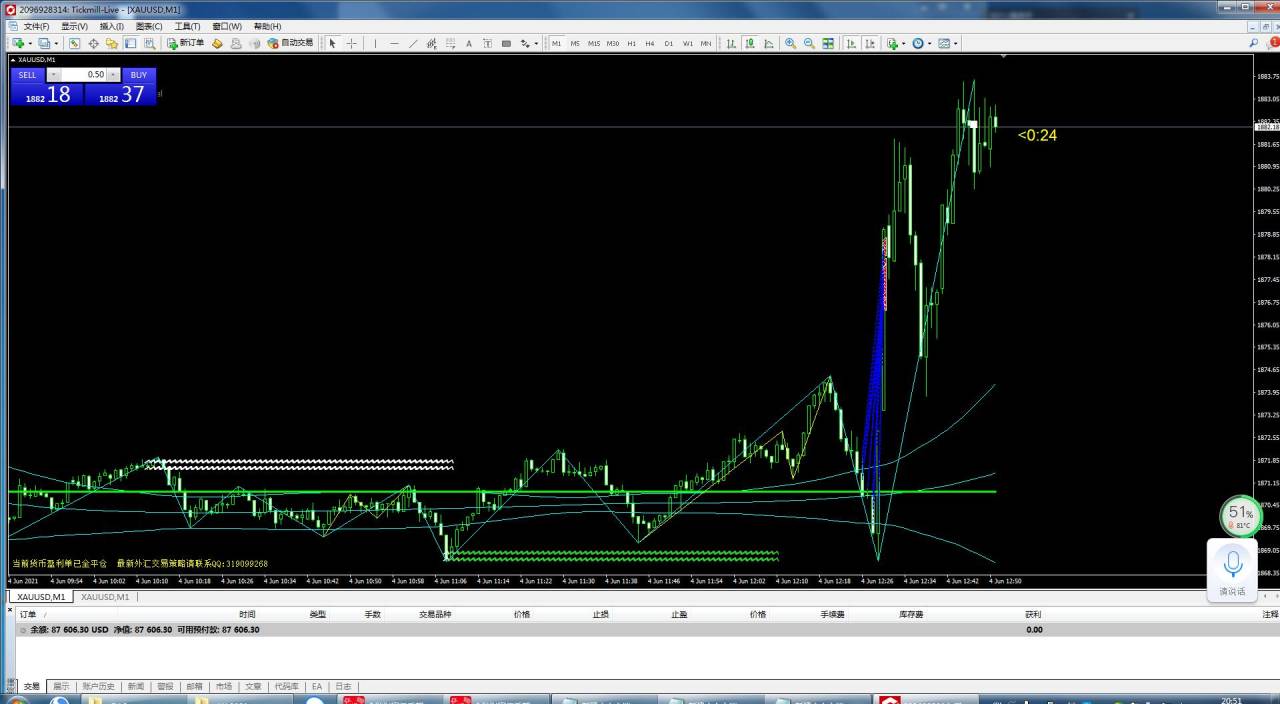
Task: Select Candlesticks chart display icon
Action: tap(750, 43)
